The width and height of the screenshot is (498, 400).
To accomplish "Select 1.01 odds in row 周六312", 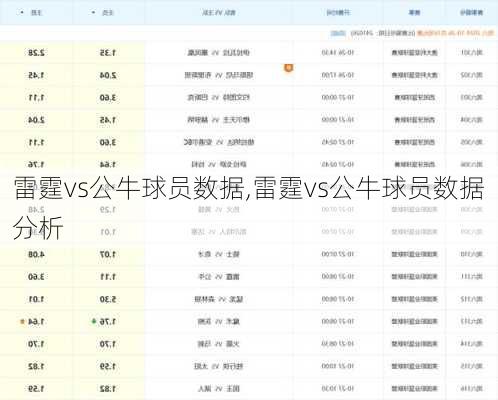I will (36, 299).
